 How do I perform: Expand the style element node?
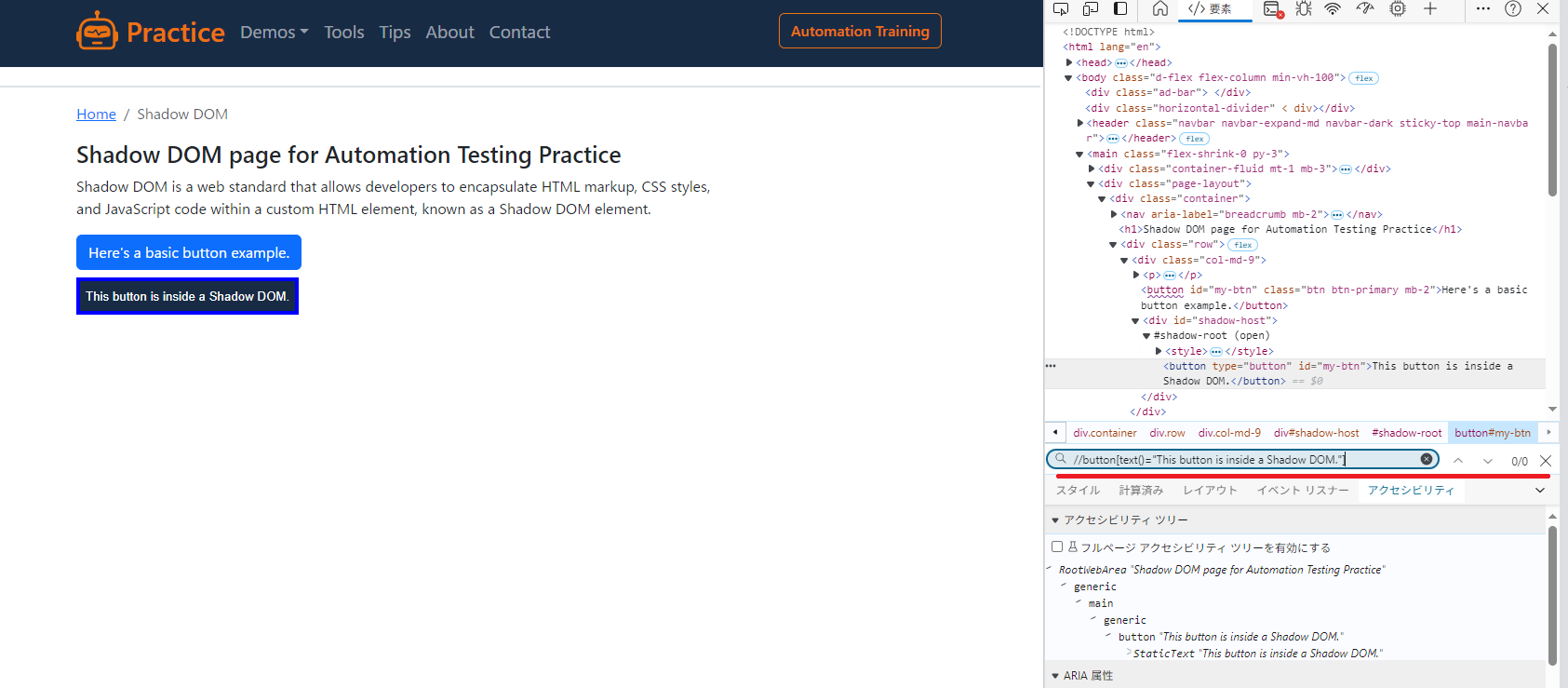pos(1159,351)
